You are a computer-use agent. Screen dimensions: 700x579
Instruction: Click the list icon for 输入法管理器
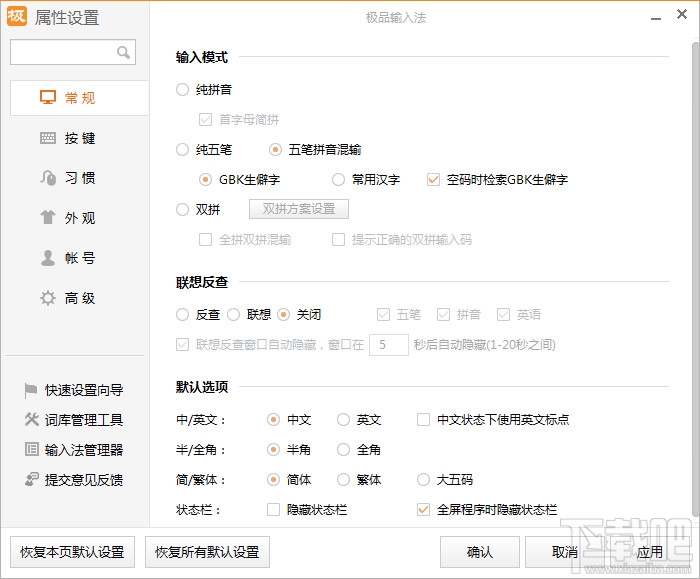point(31,449)
